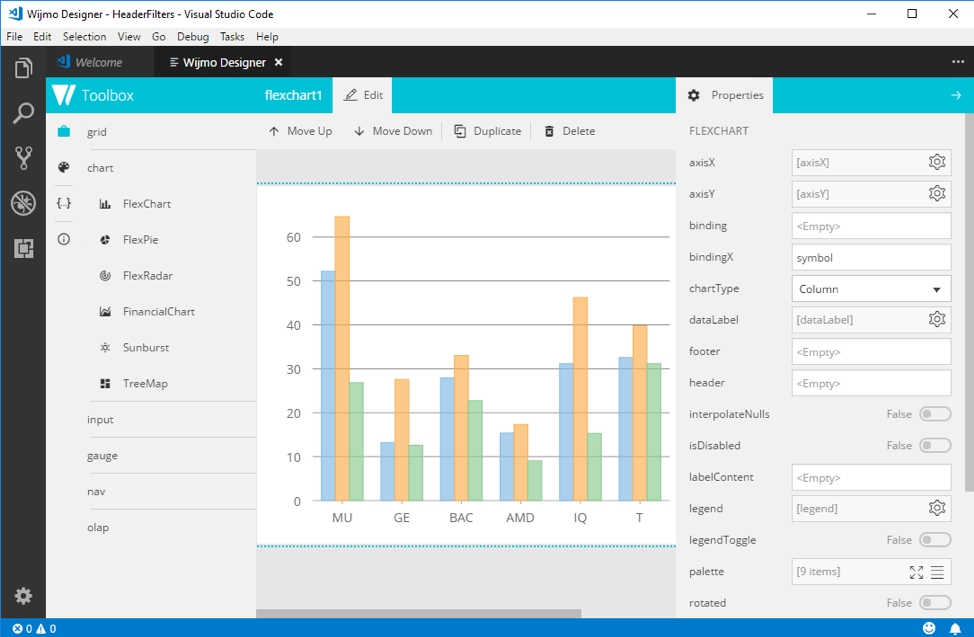Select the Properties tab

tap(724, 95)
